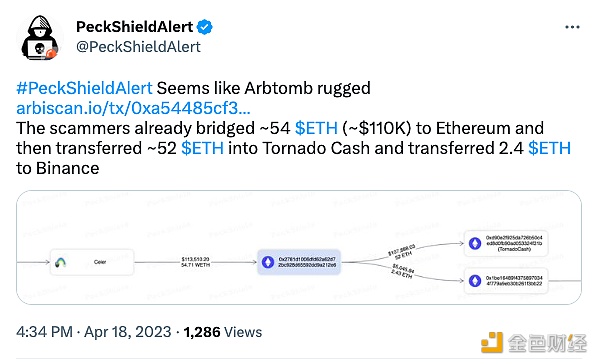Open the PeckShieldAlert display name
Screen dimensions: 598x364
point(135,27)
